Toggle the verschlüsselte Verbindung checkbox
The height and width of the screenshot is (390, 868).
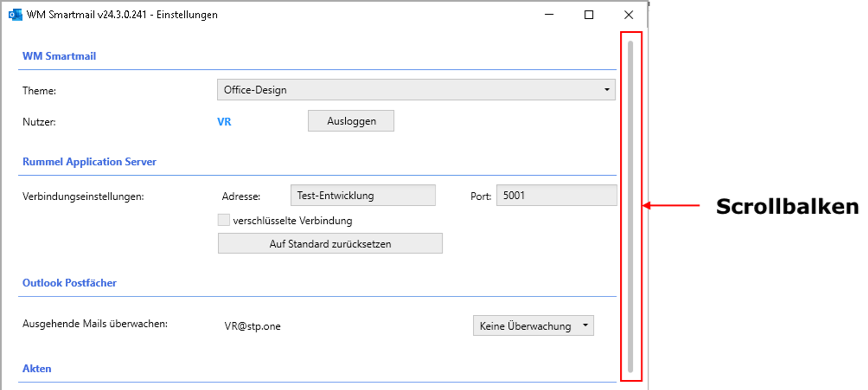tap(224, 220)
